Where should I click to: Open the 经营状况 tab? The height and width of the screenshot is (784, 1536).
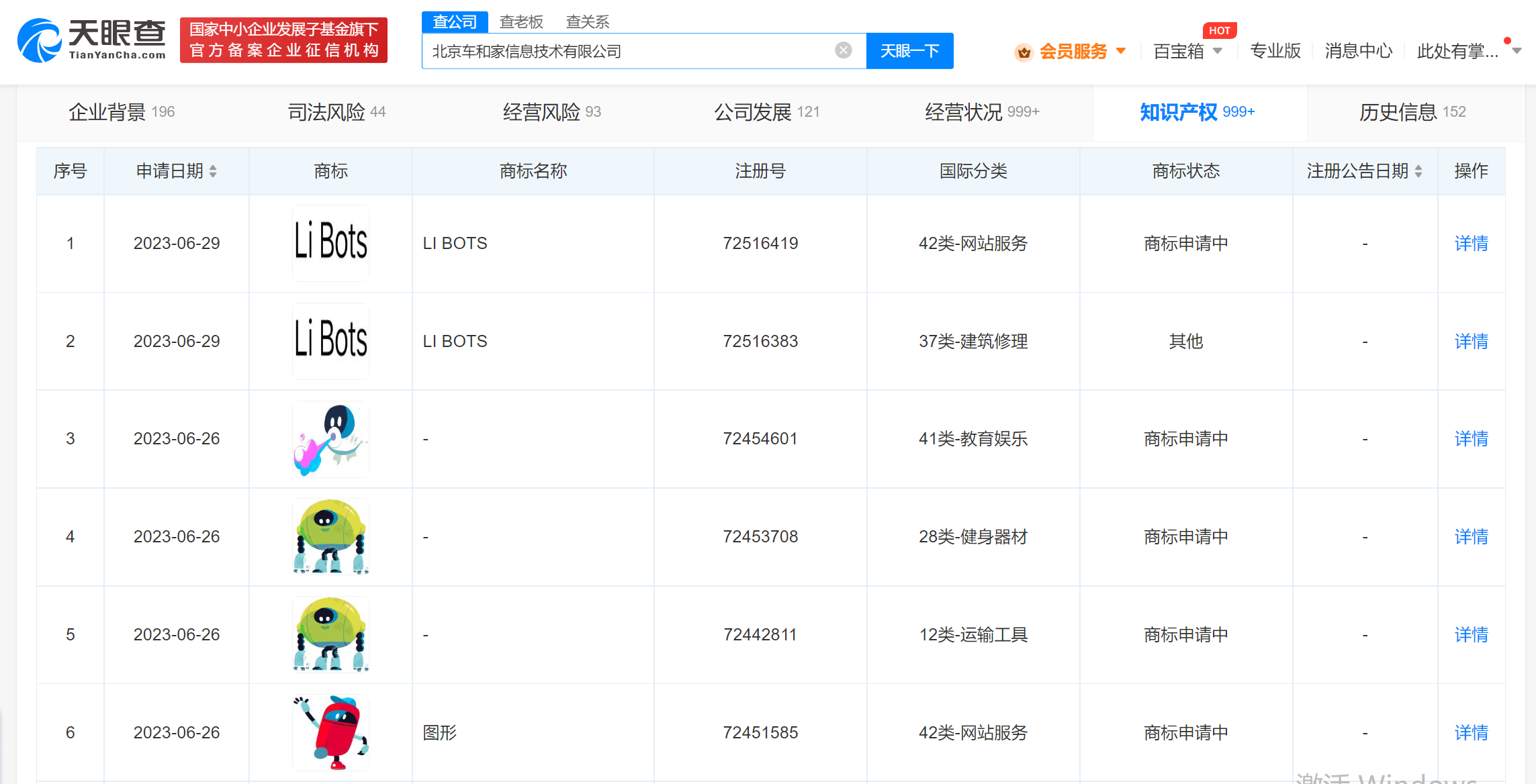click(982, 112)
